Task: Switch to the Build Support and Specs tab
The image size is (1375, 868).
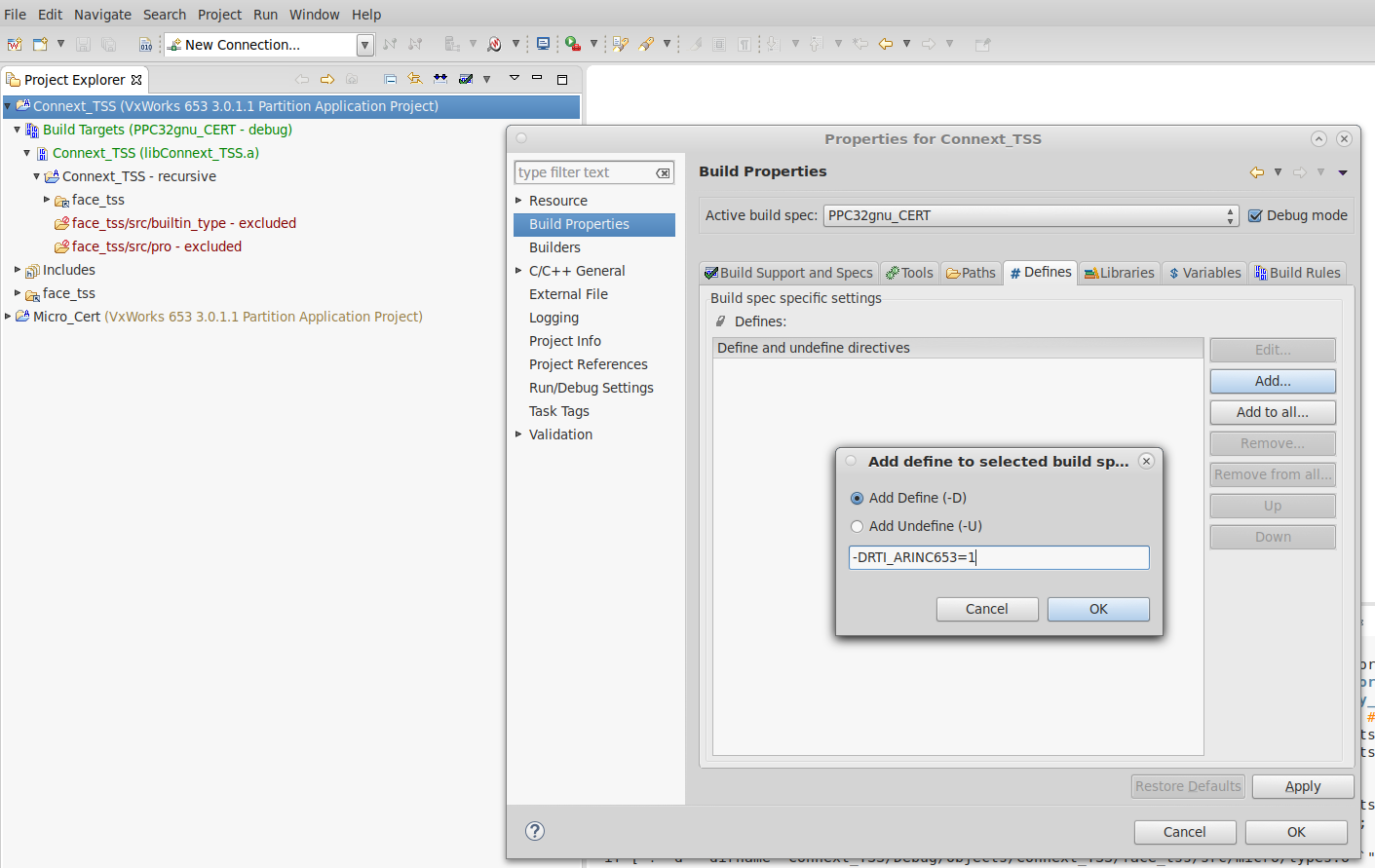Action: pos(788,273)
